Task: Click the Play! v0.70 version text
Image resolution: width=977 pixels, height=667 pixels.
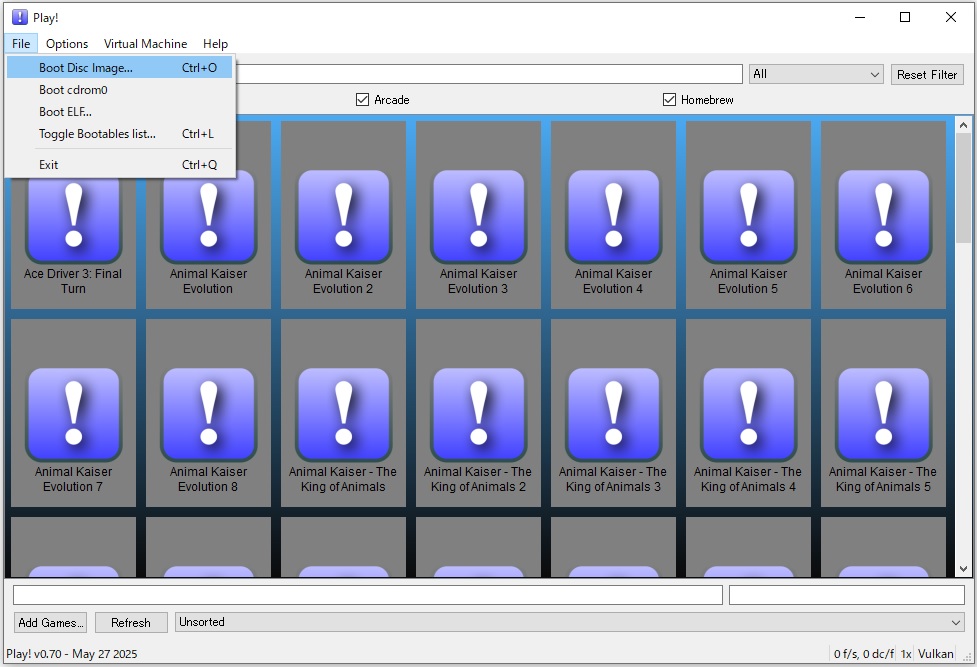Action: pyautogui.click(x=72, y=653)
